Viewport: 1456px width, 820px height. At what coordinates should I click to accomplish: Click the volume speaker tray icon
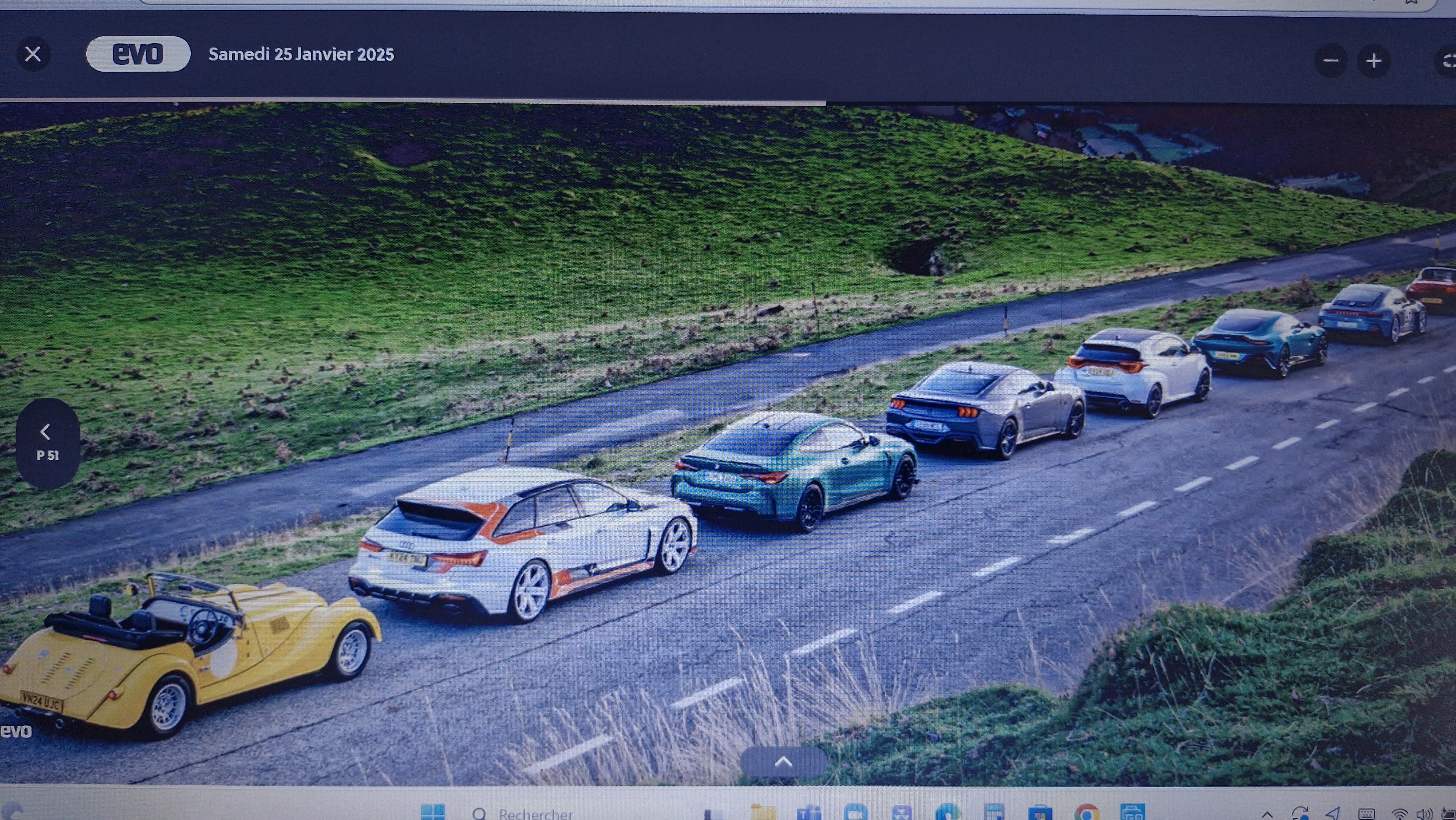coord(1424,815)
